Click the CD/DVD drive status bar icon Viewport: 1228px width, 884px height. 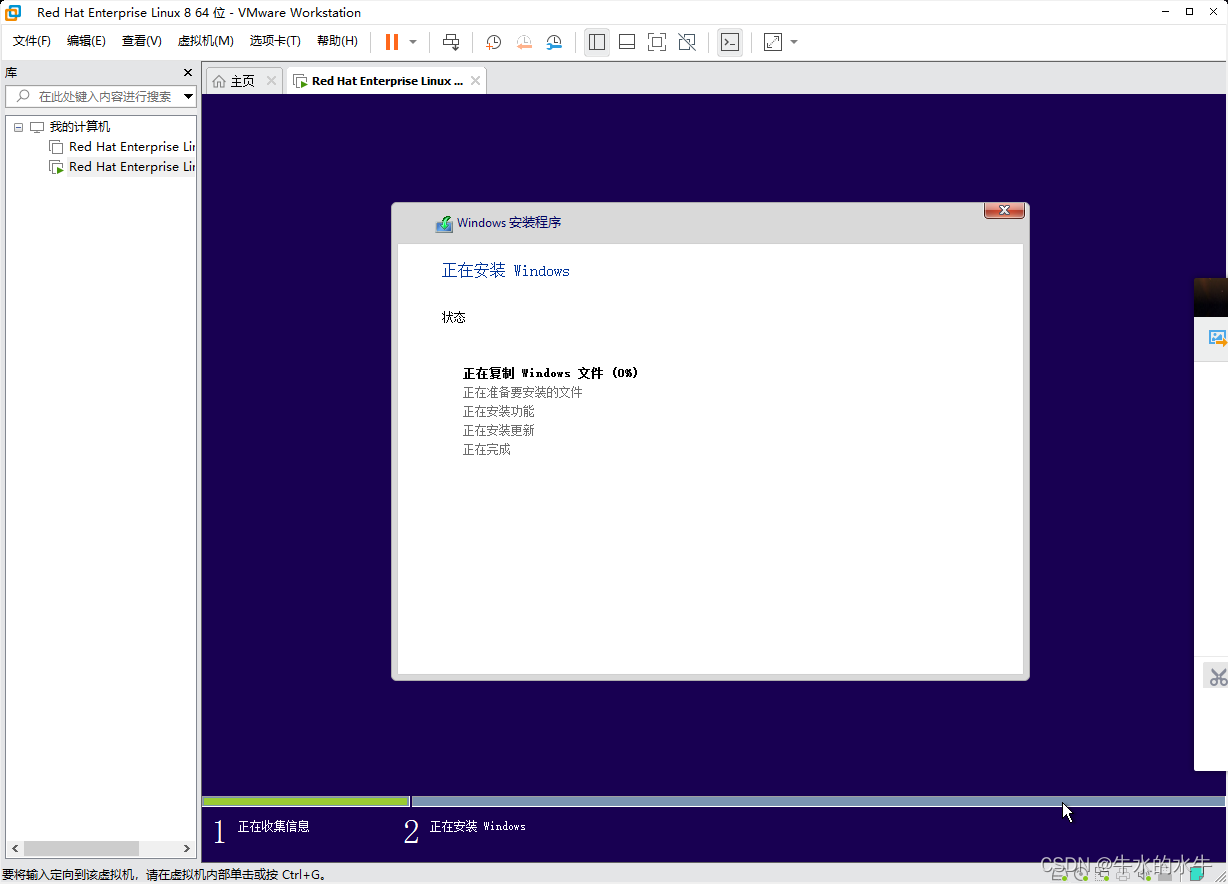(x=1080, y=875)
